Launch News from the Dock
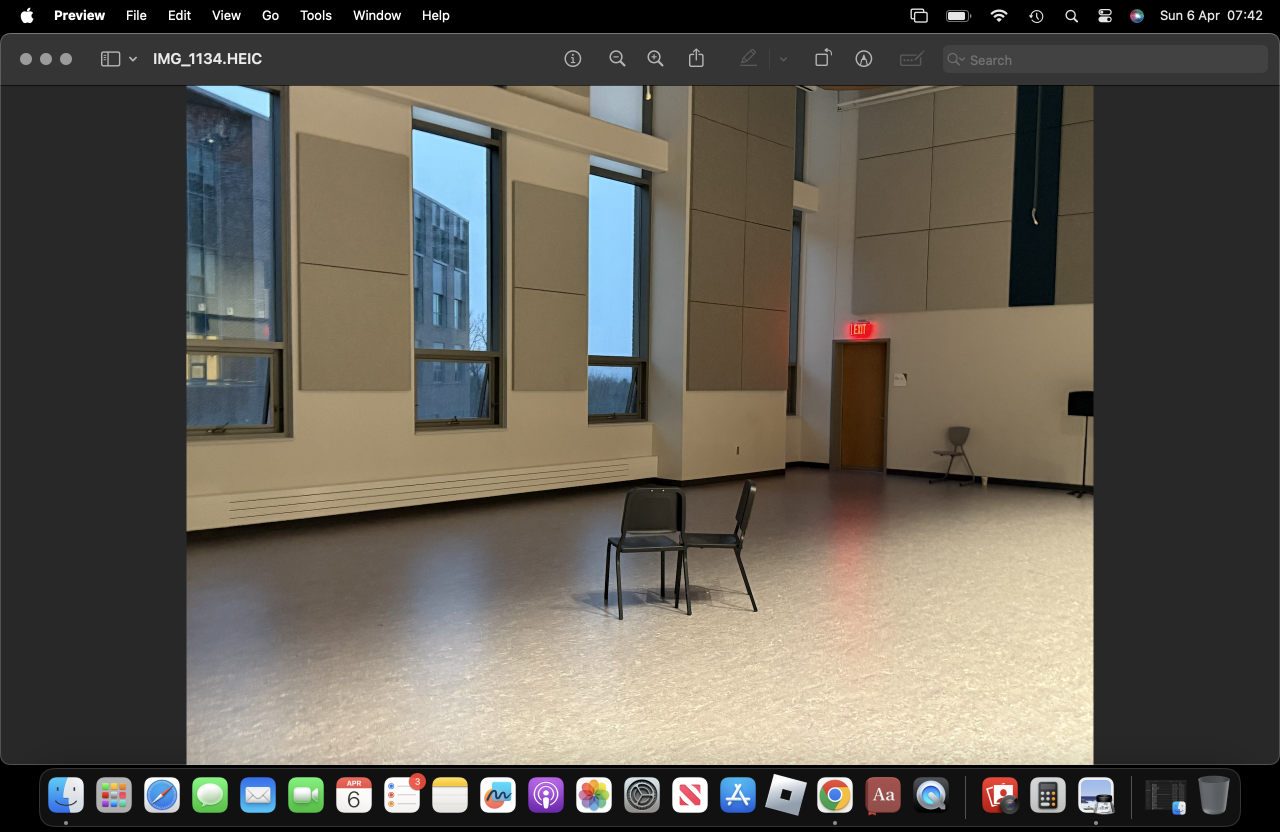1280x832 pixels. [690, 795]
